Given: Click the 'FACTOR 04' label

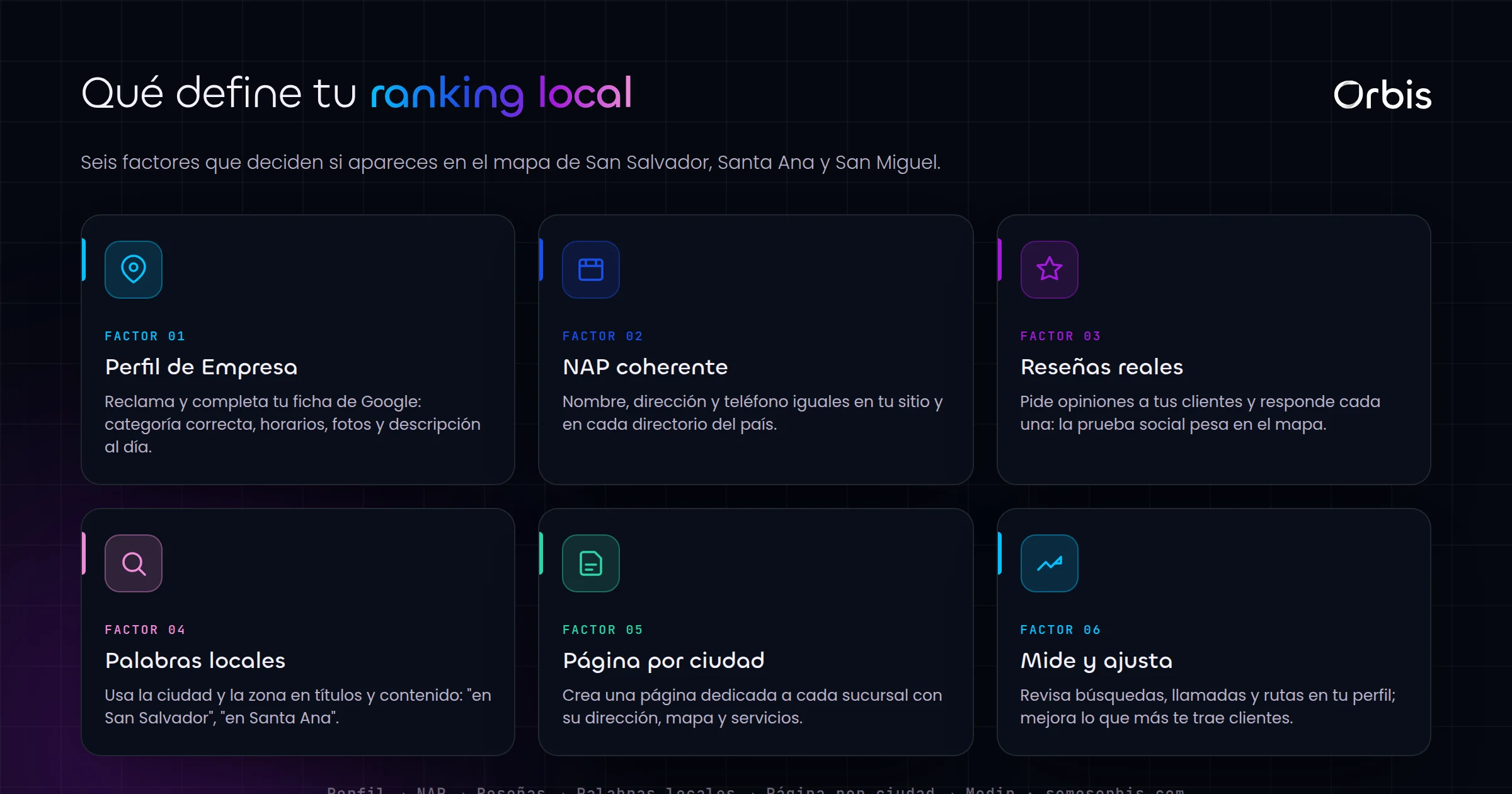Looking at the screenshot, I should pyautogui.click(x=145, y=630).
